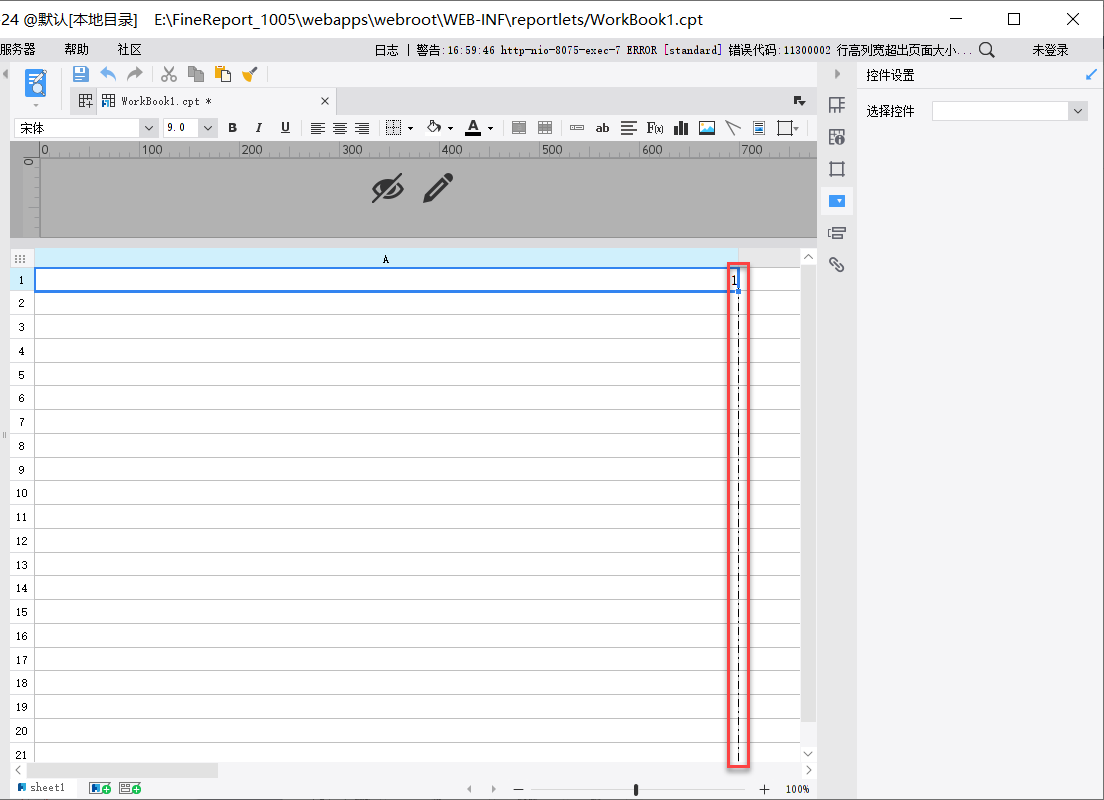The width and height of the screenshot is (1104, 800).
Task: Open the hyperlink panel icon
Action: (x=836, y=265)
